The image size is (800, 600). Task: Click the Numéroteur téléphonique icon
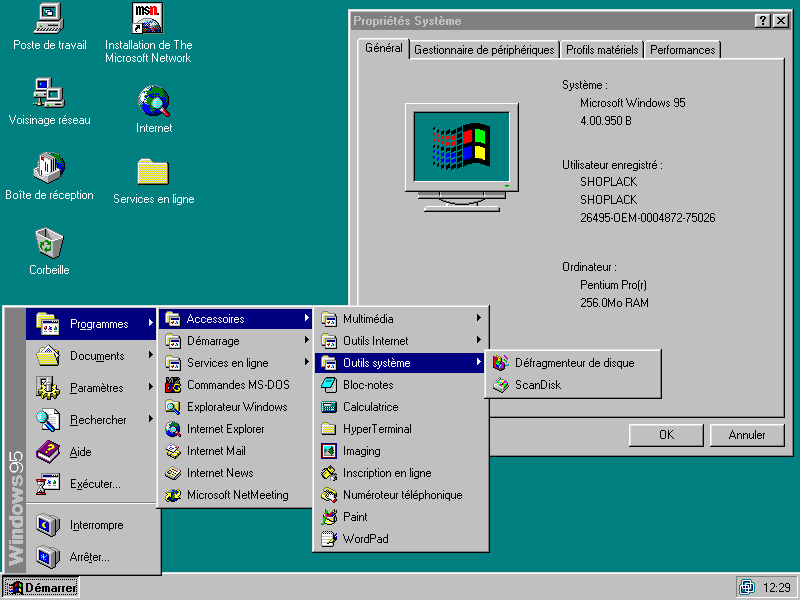click(x=329, y=495)
